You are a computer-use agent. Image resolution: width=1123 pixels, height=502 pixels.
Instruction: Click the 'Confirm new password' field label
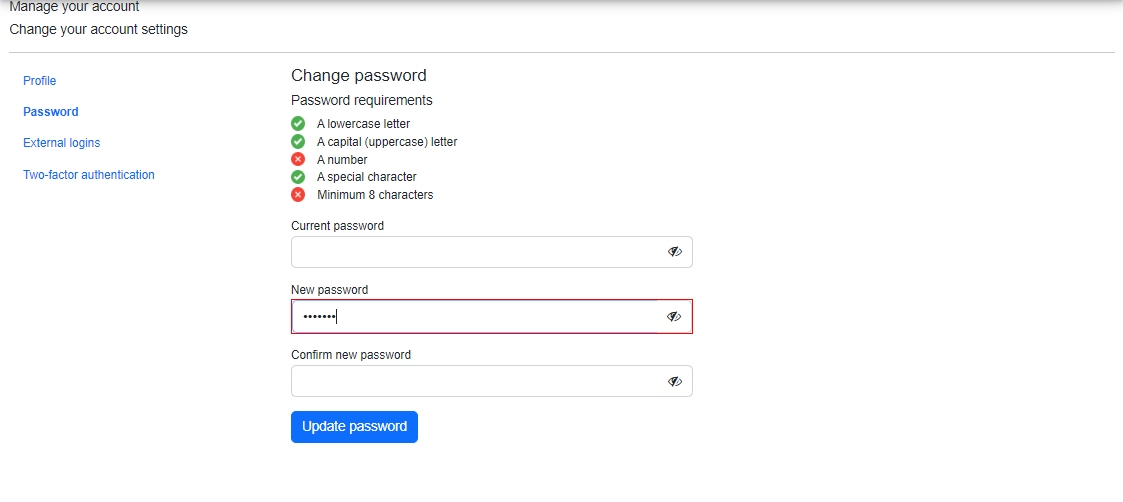350,355
